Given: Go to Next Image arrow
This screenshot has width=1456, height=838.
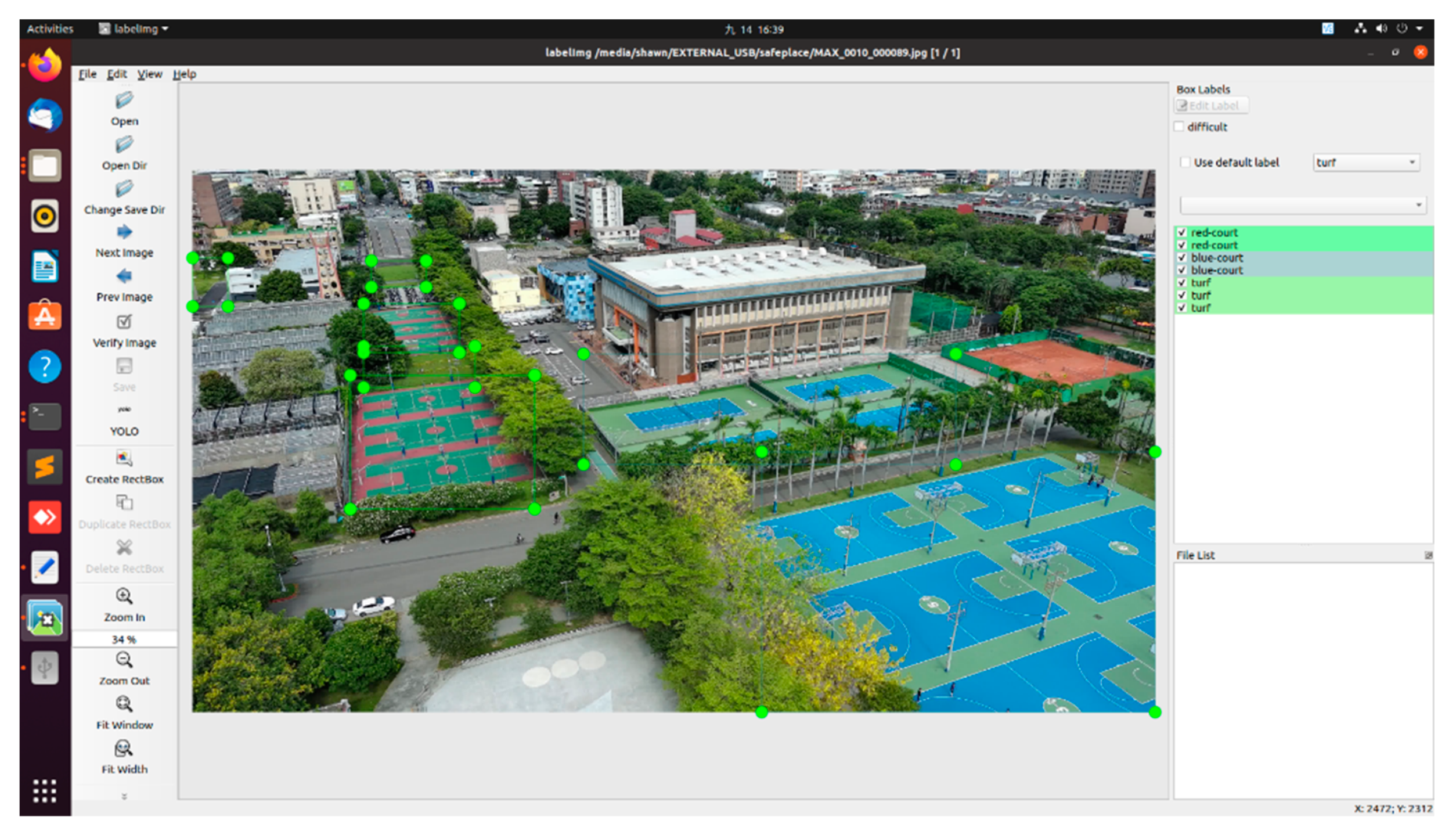Looking at the screenshot, I should point(124,232).
